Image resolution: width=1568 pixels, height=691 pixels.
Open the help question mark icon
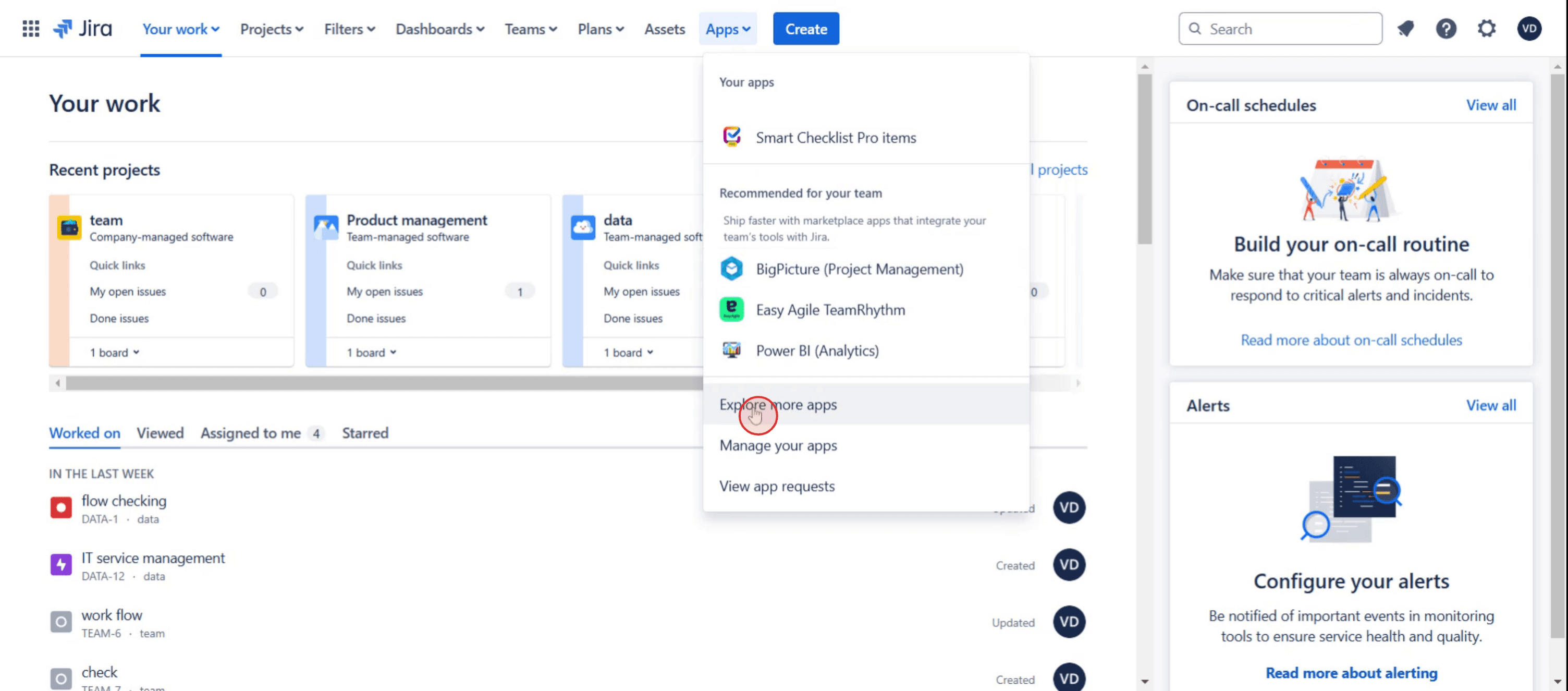(x=1445, y=29)
